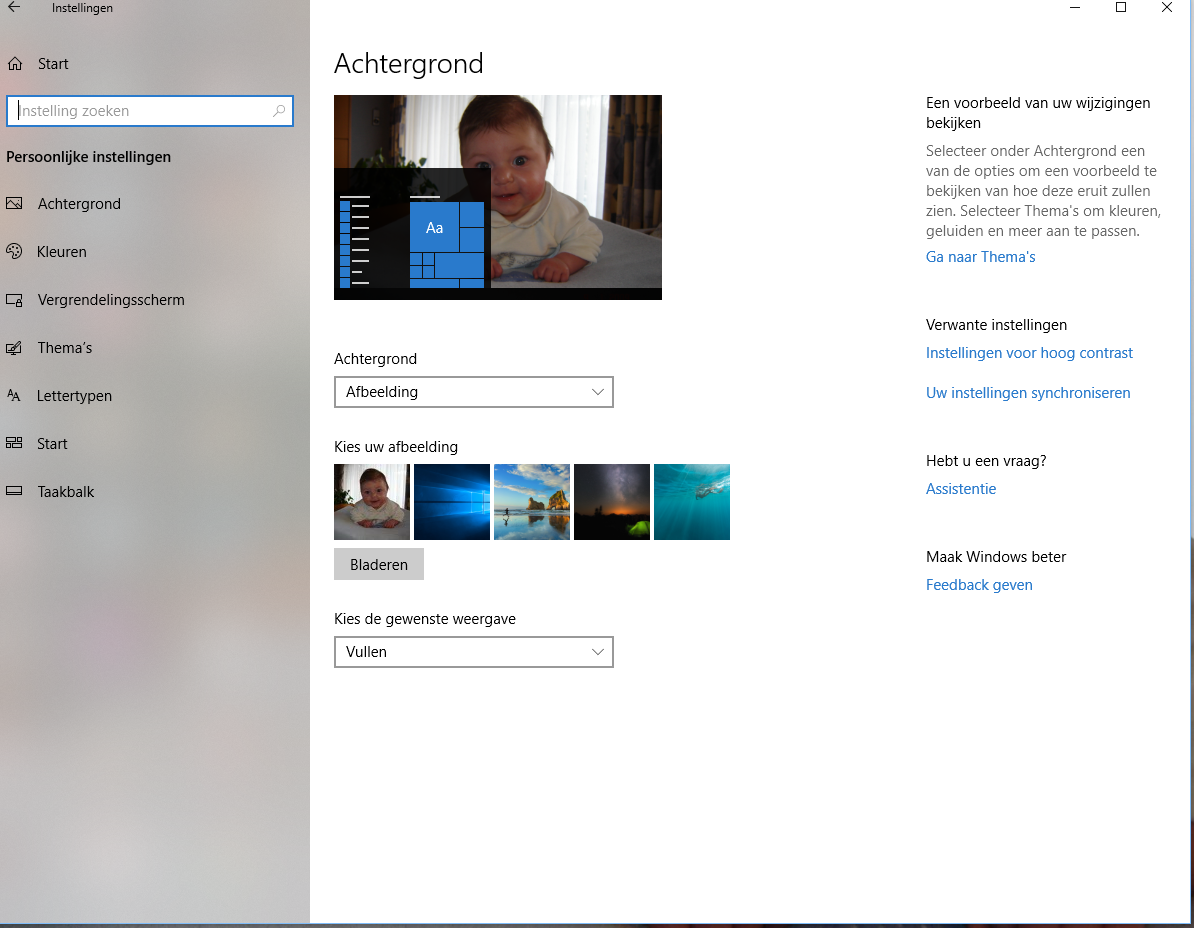This screenshot has width=1194, height=928.
Task: Select the underwater swimmer wallpaper thumbnail
Action: click(x=691, y=502)
